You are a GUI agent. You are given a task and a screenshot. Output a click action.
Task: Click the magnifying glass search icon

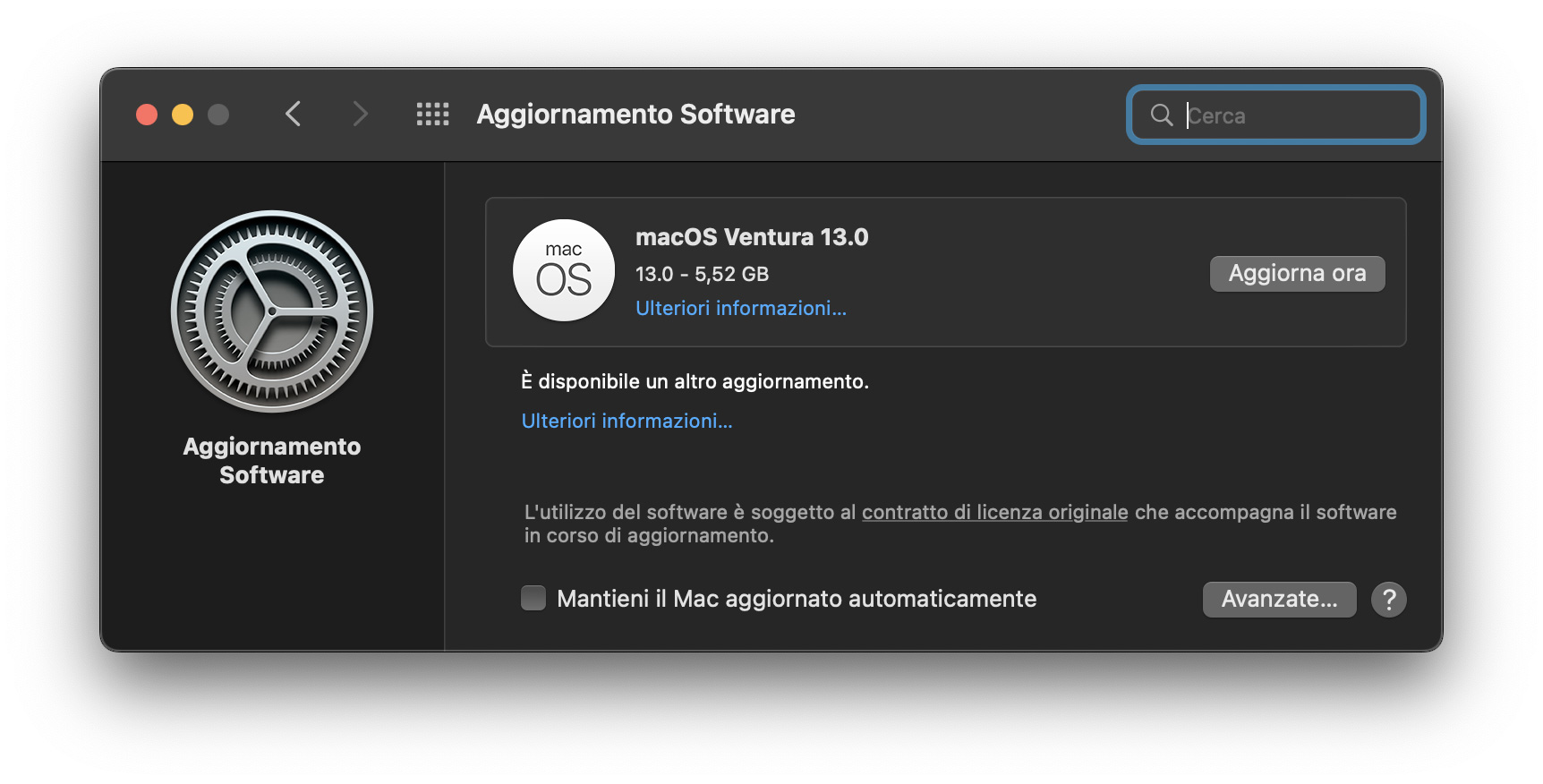[1162, 115]
